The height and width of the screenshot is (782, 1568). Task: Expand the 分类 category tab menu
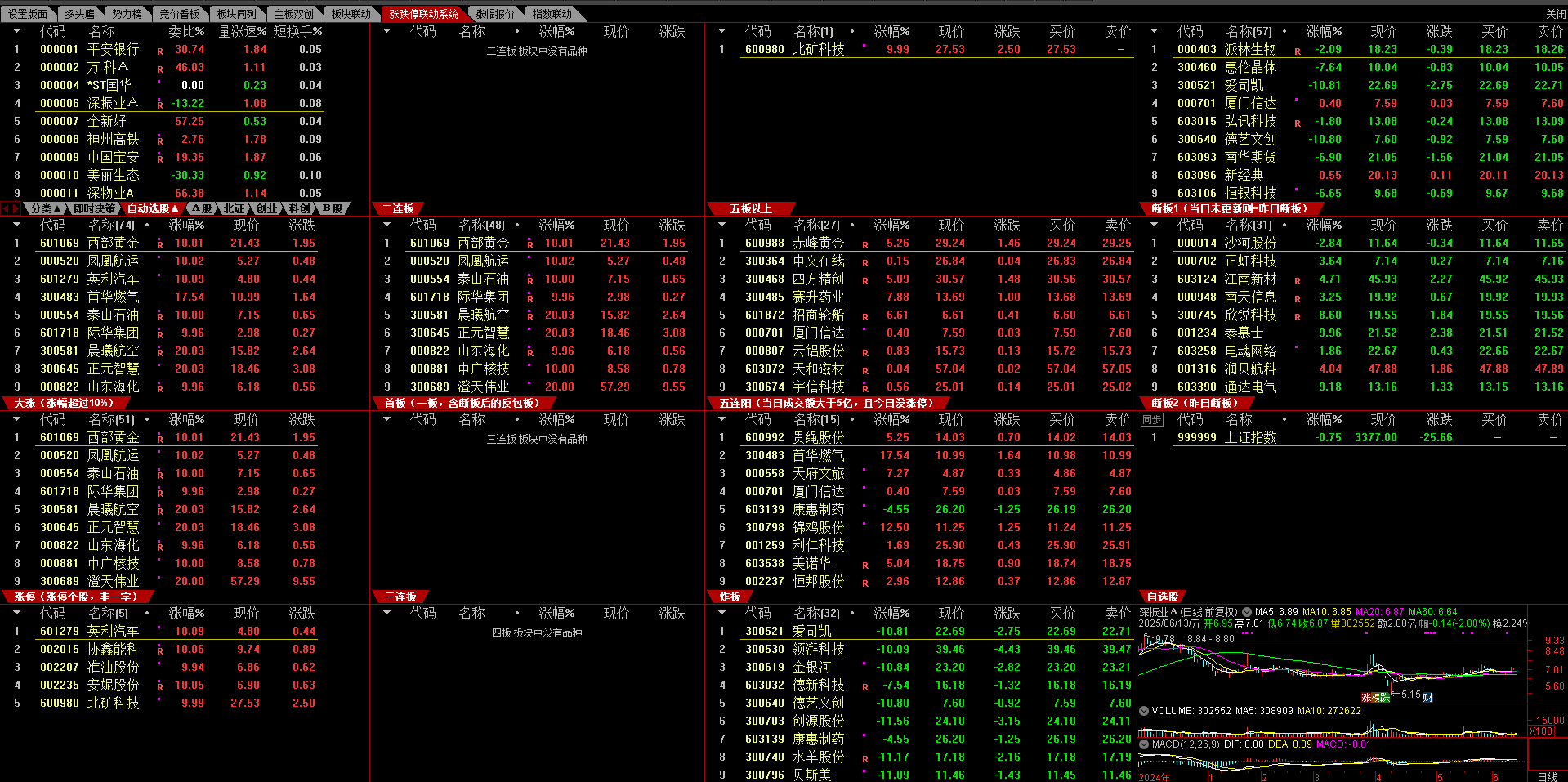point(45,208)
